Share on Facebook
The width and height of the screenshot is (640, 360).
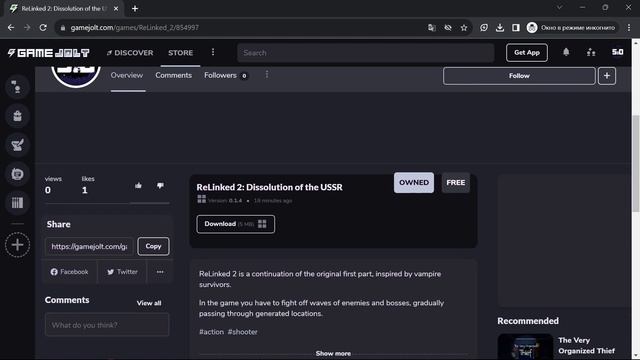point(69,272)
